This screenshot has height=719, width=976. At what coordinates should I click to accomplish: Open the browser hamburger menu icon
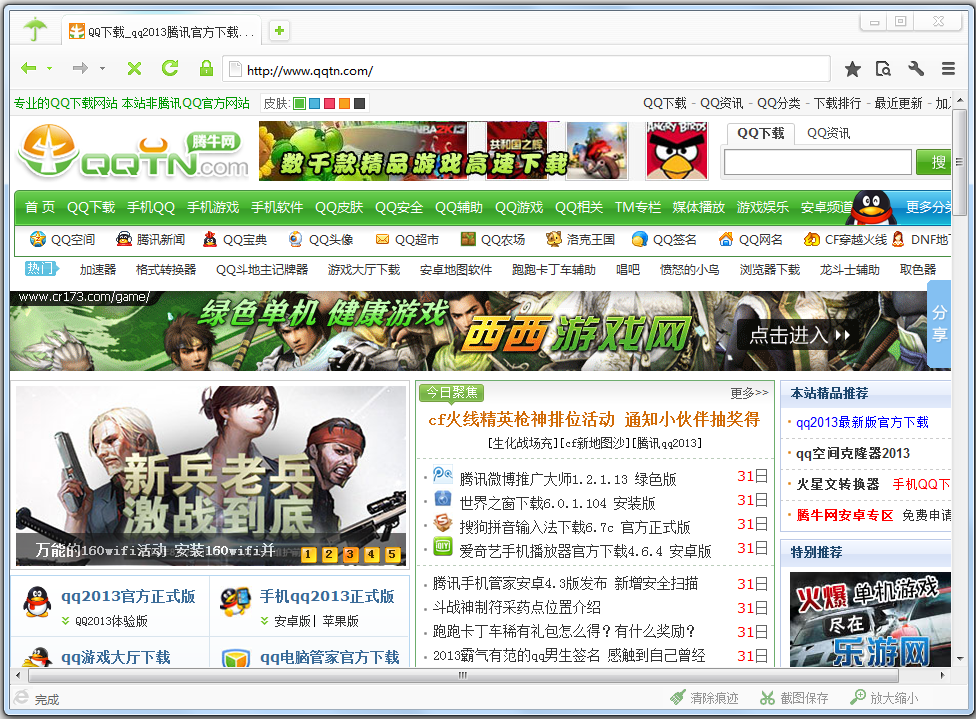[x=948, y=68]
